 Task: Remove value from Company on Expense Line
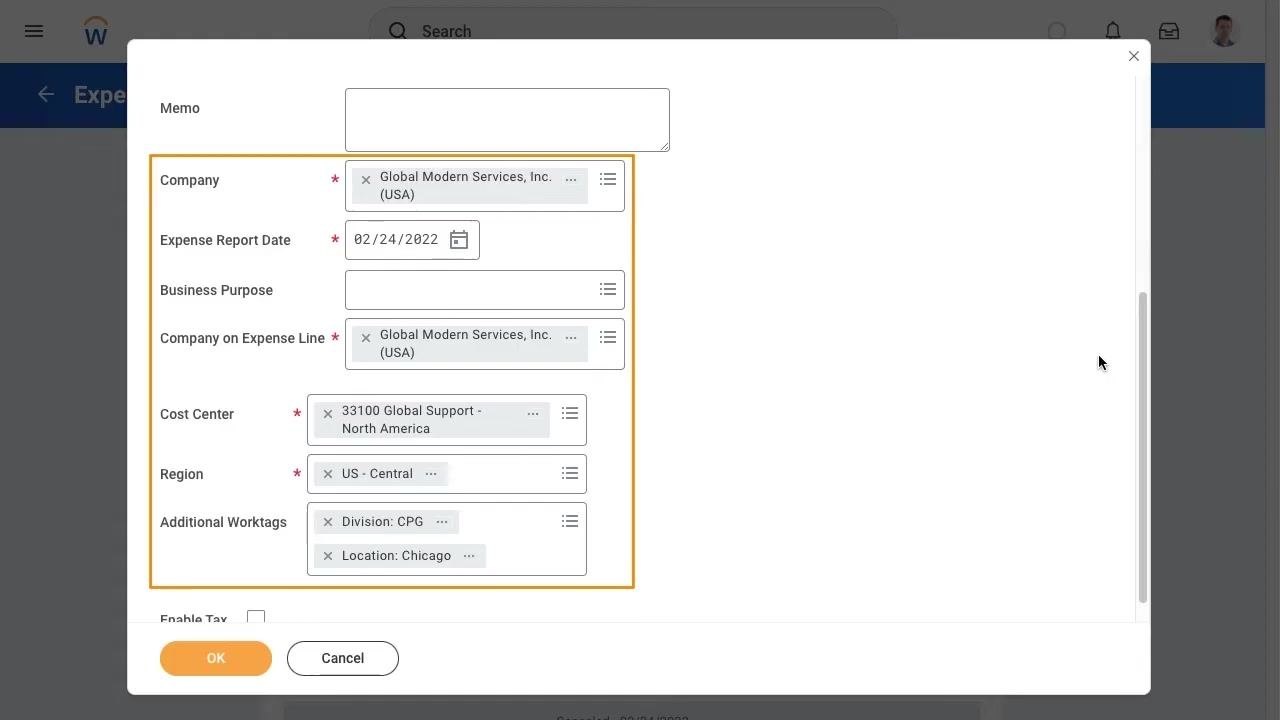(366, 338)
